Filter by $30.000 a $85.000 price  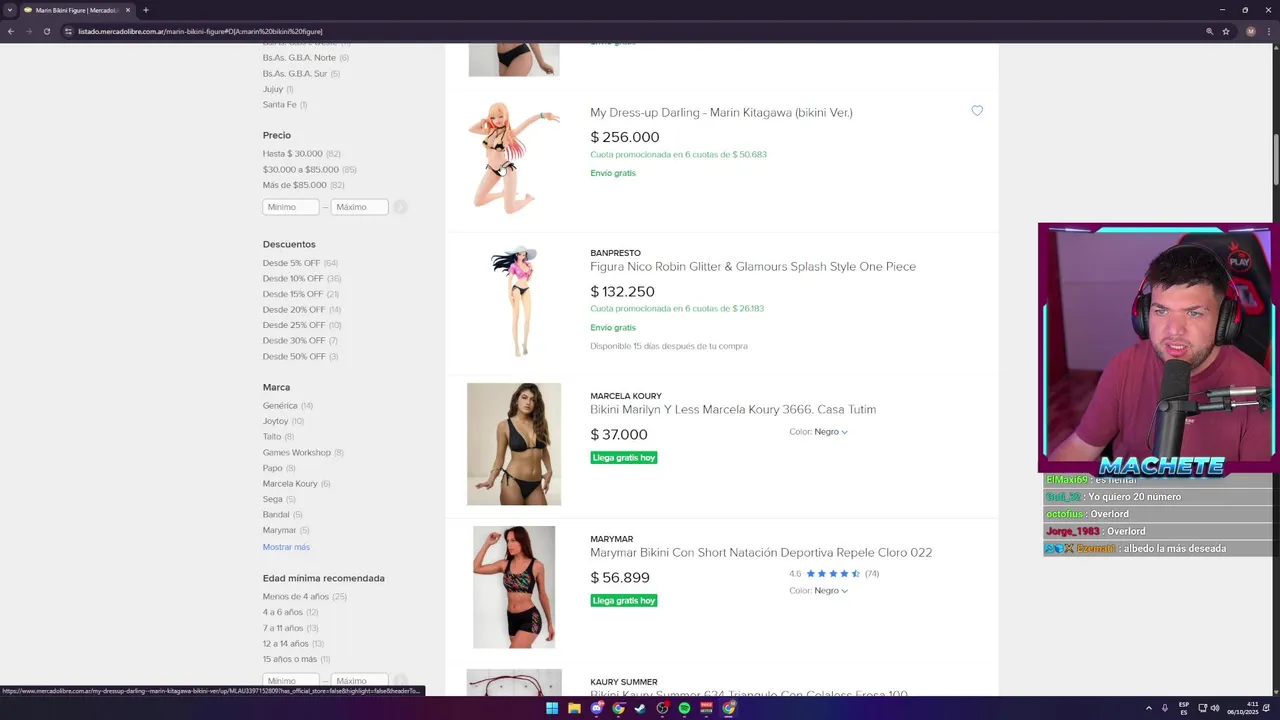click(x=301, y=170)
